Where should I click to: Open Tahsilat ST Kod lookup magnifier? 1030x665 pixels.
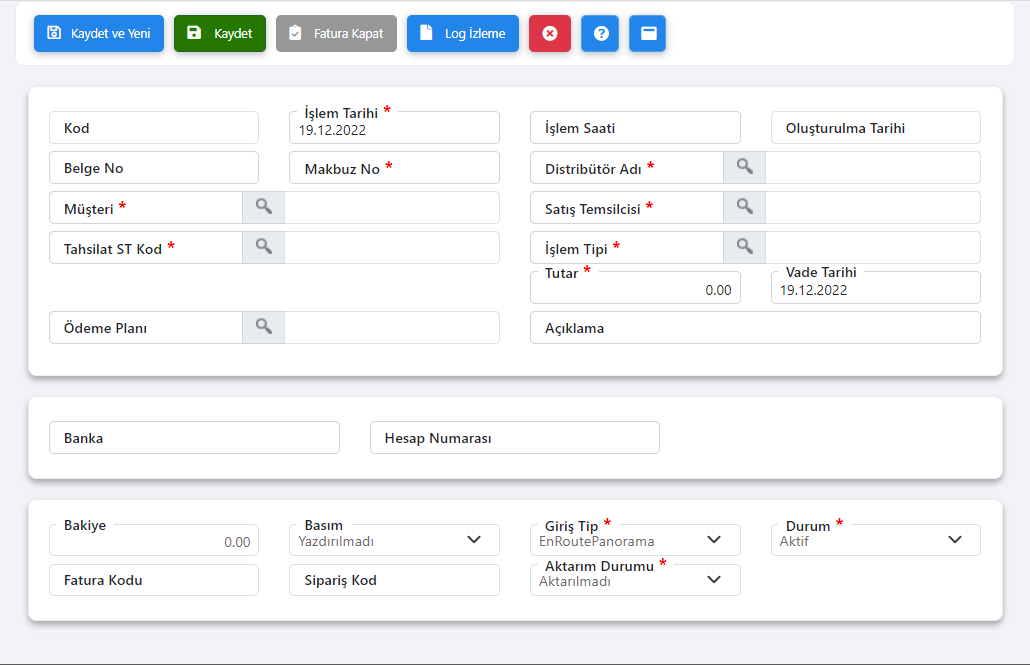[263, 247]
